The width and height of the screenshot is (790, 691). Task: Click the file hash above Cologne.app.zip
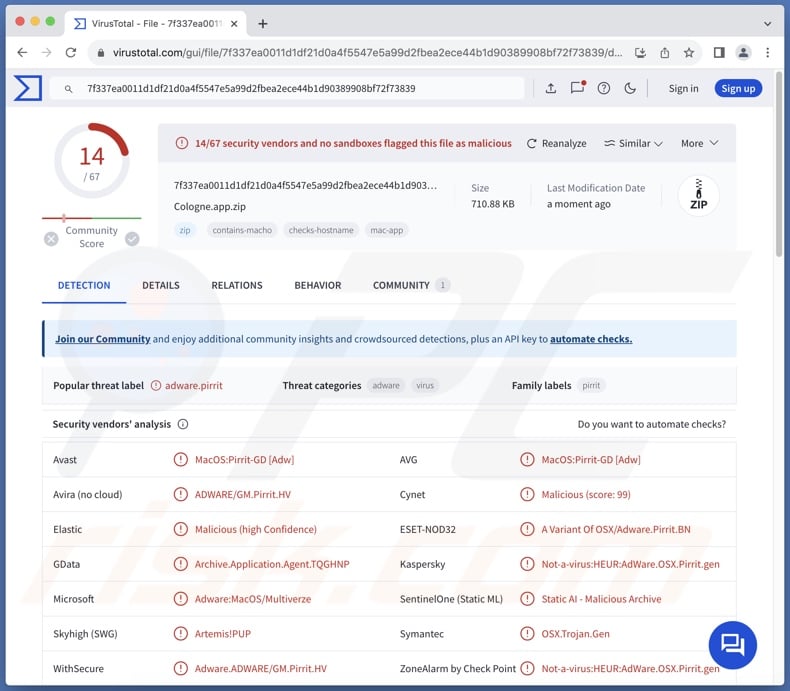[305, 185]
